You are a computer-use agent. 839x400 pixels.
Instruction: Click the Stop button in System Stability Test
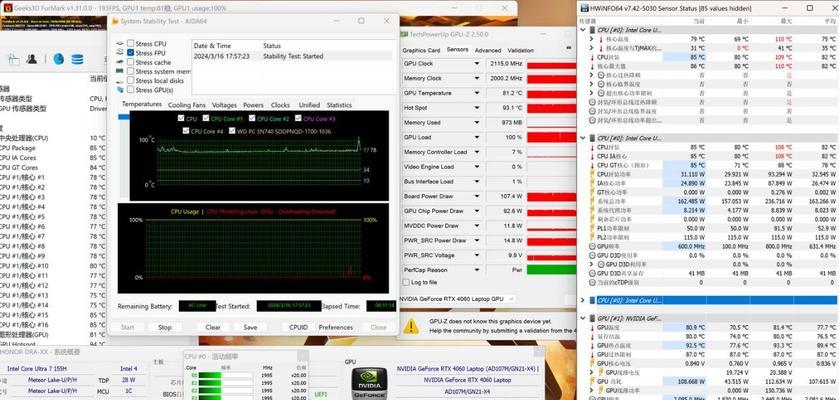[x=165, y=327]
